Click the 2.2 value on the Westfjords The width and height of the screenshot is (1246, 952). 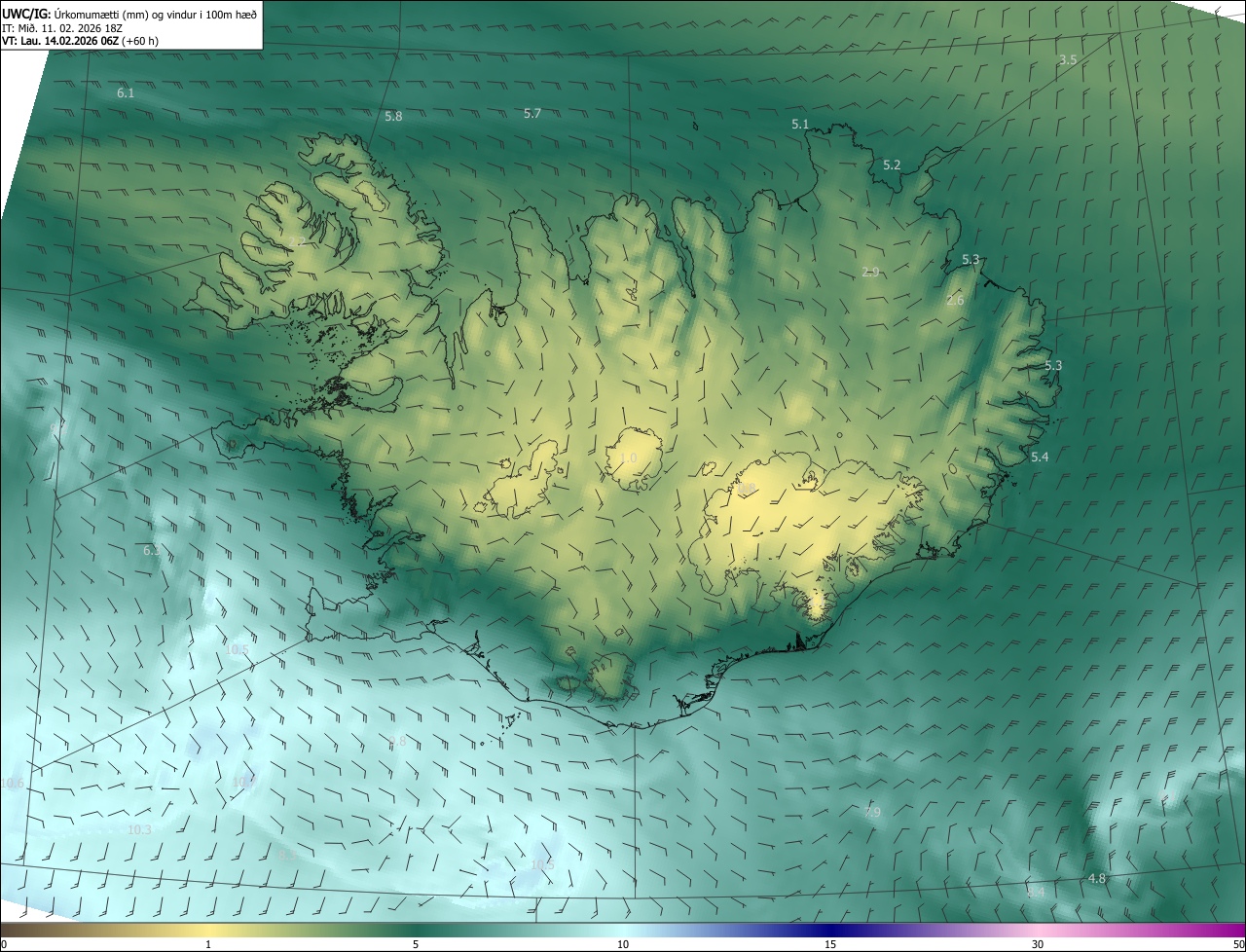(297, 242)
